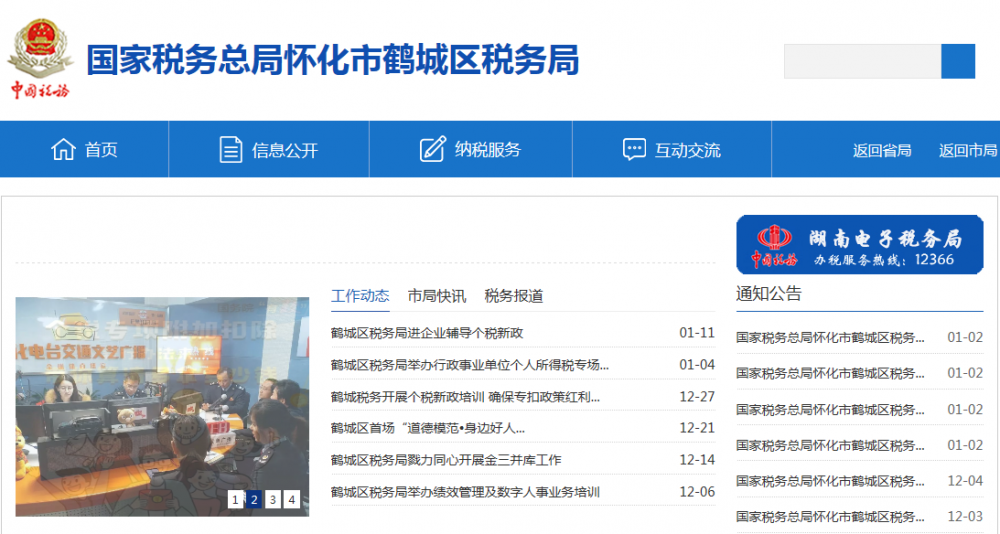Select the 市局快讯 tab
The image size is (1000, 534).
click(436, 296)
